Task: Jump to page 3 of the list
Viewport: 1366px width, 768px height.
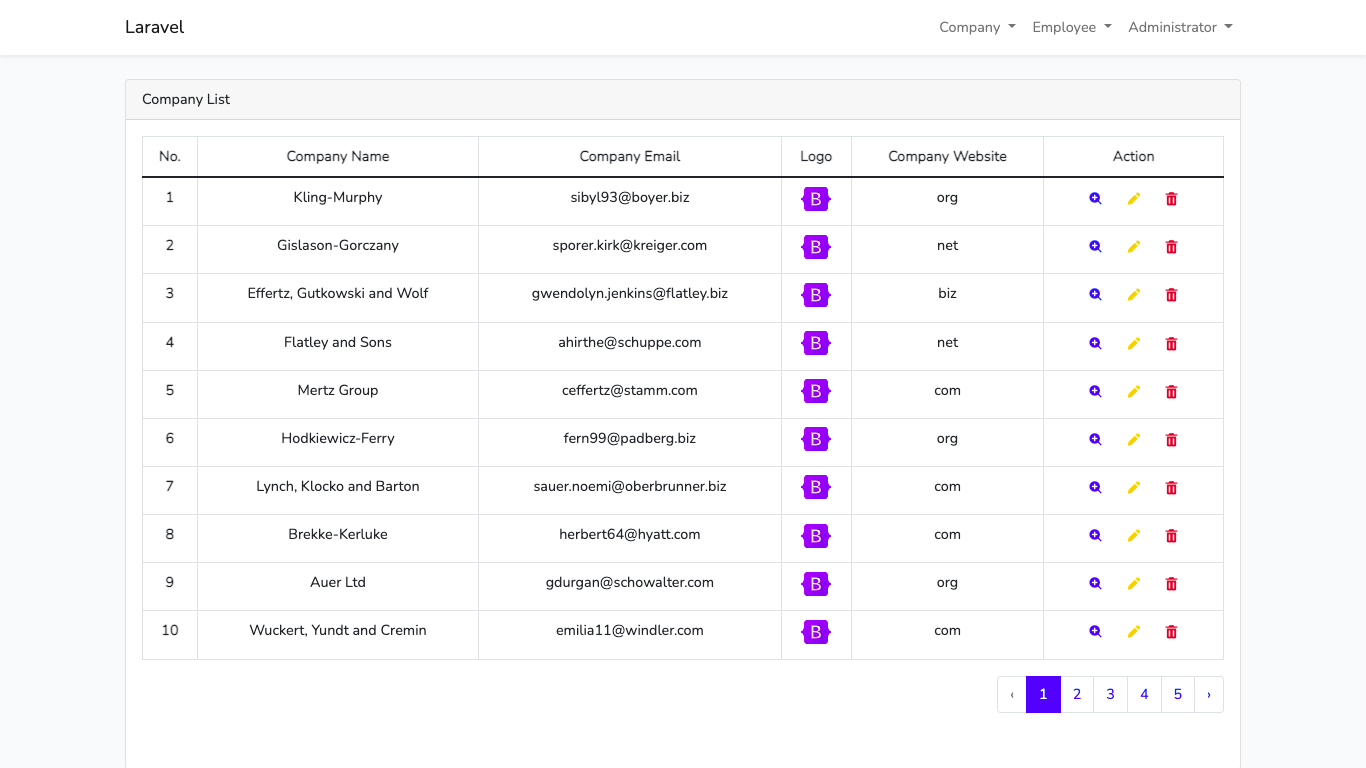Action: [1110, 694]
